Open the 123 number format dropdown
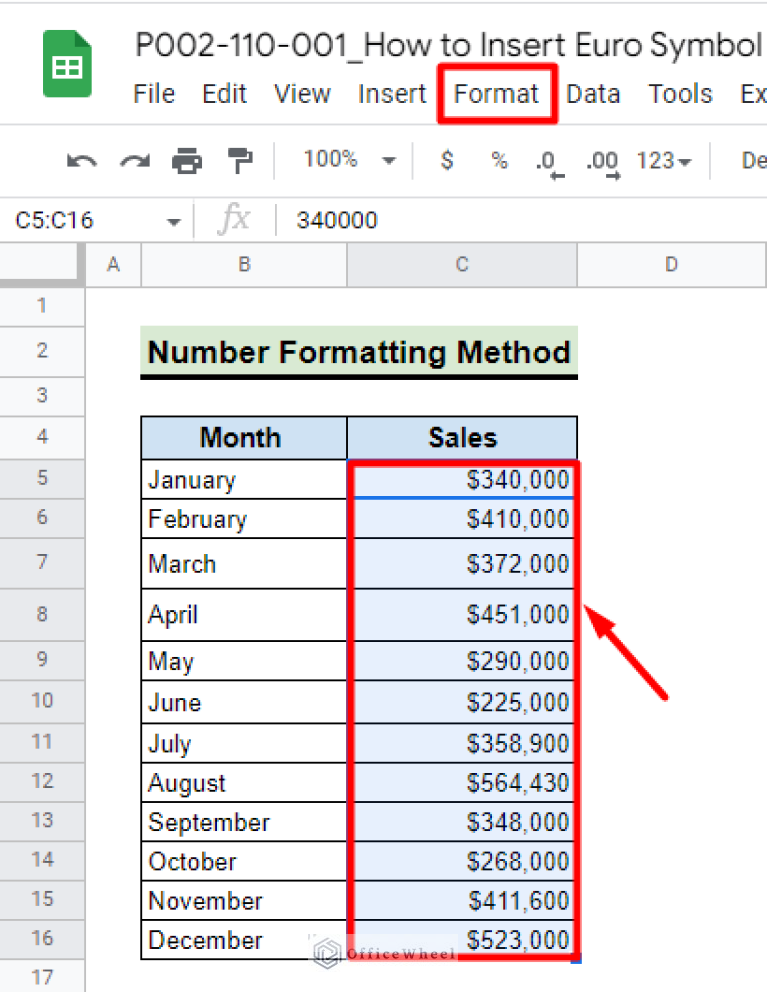767x992 pixels. click(661, 160)
